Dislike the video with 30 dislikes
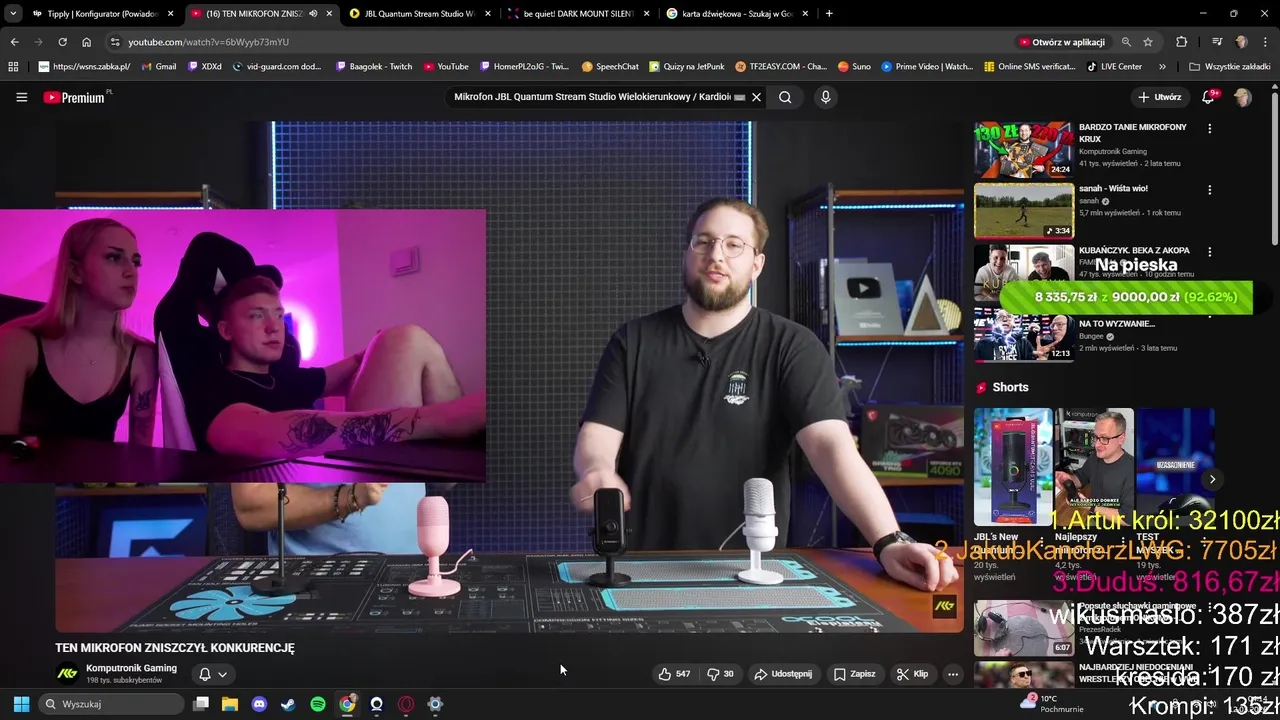This screenshot has width=1280, height=720. [x=721, y=674]
